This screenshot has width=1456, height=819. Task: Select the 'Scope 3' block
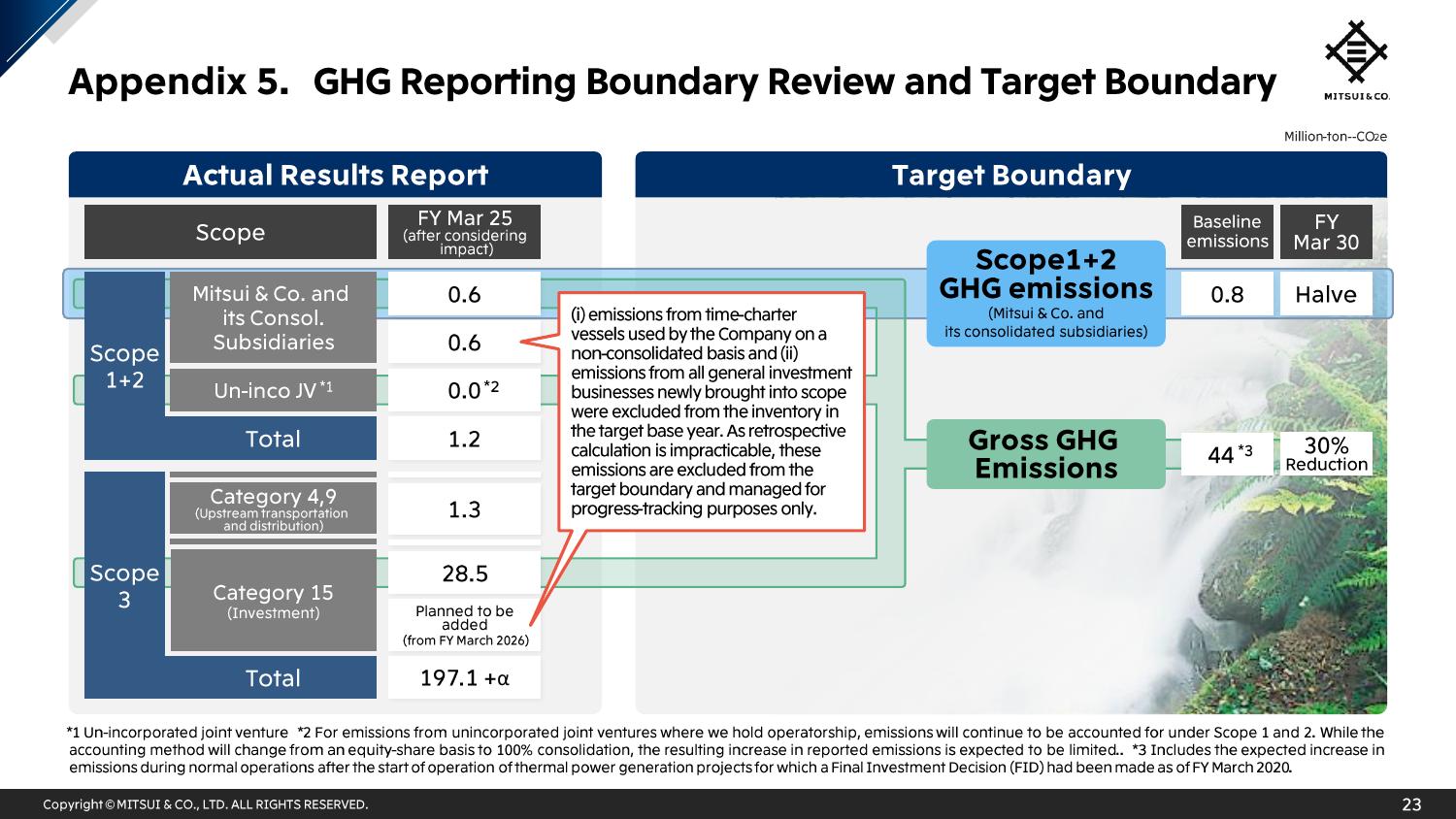tap(124, 585)
